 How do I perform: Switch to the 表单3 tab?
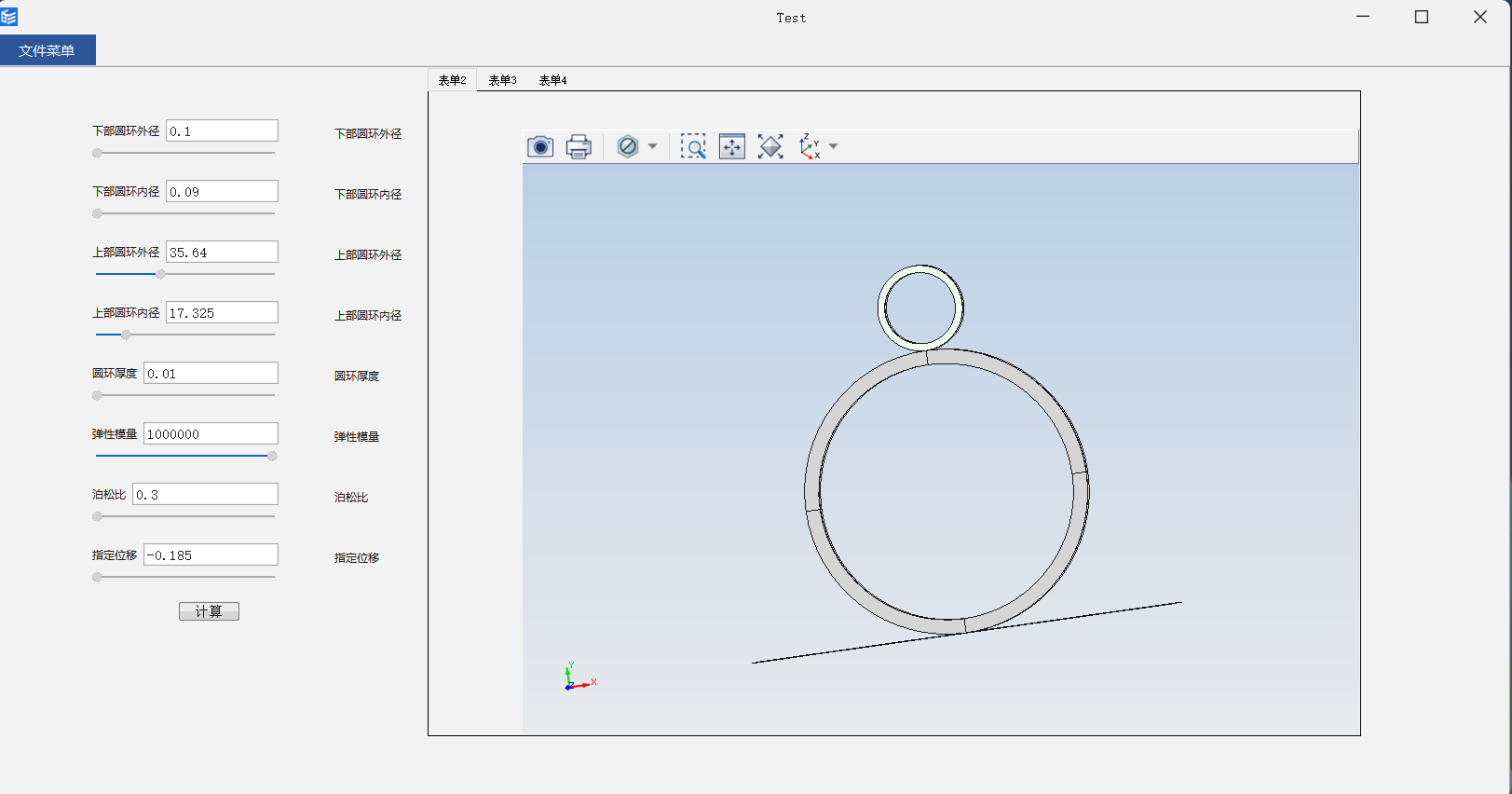point(502,80)
